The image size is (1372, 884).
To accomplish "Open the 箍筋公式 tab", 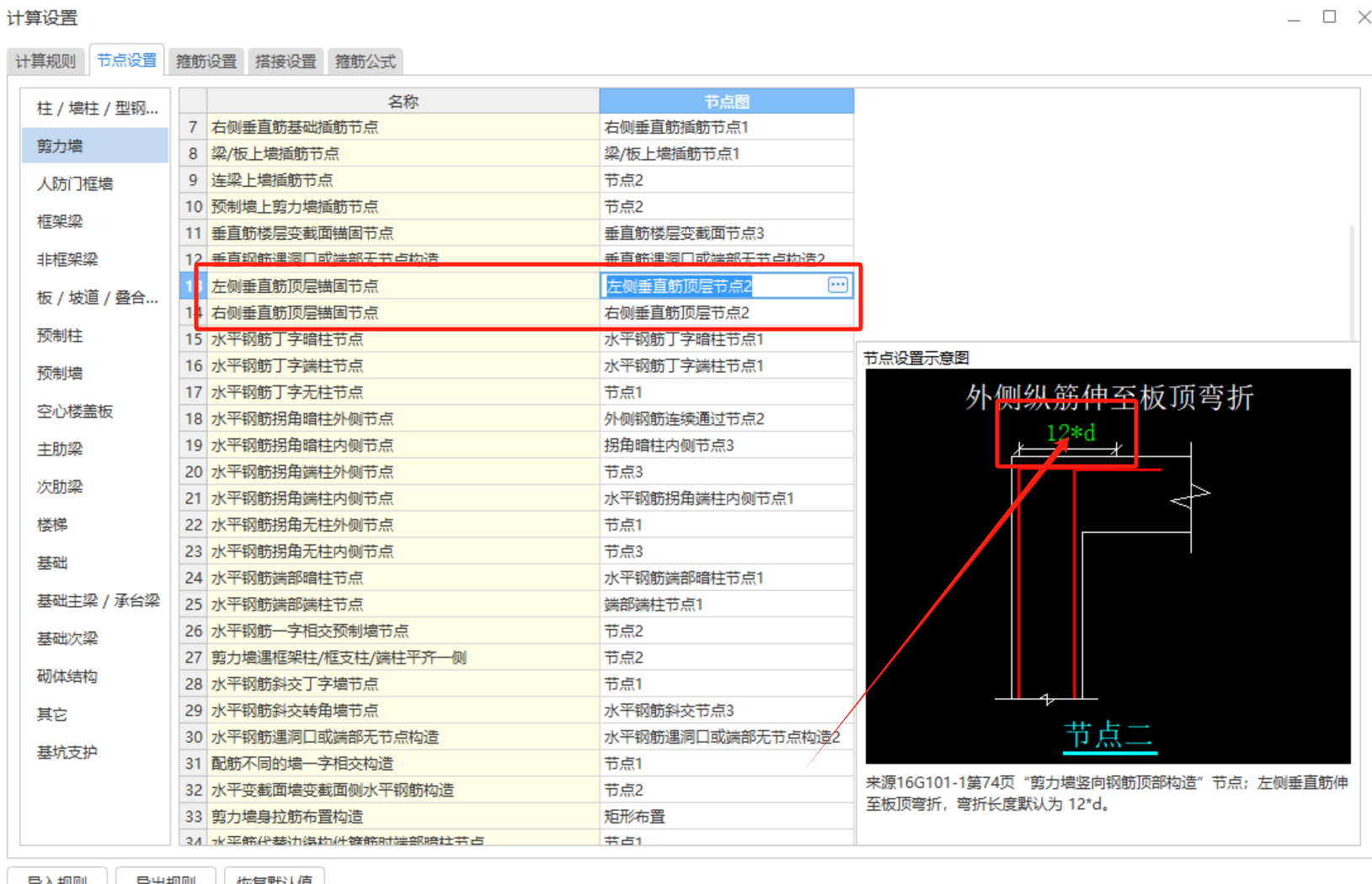I will [x=366, y=61].
